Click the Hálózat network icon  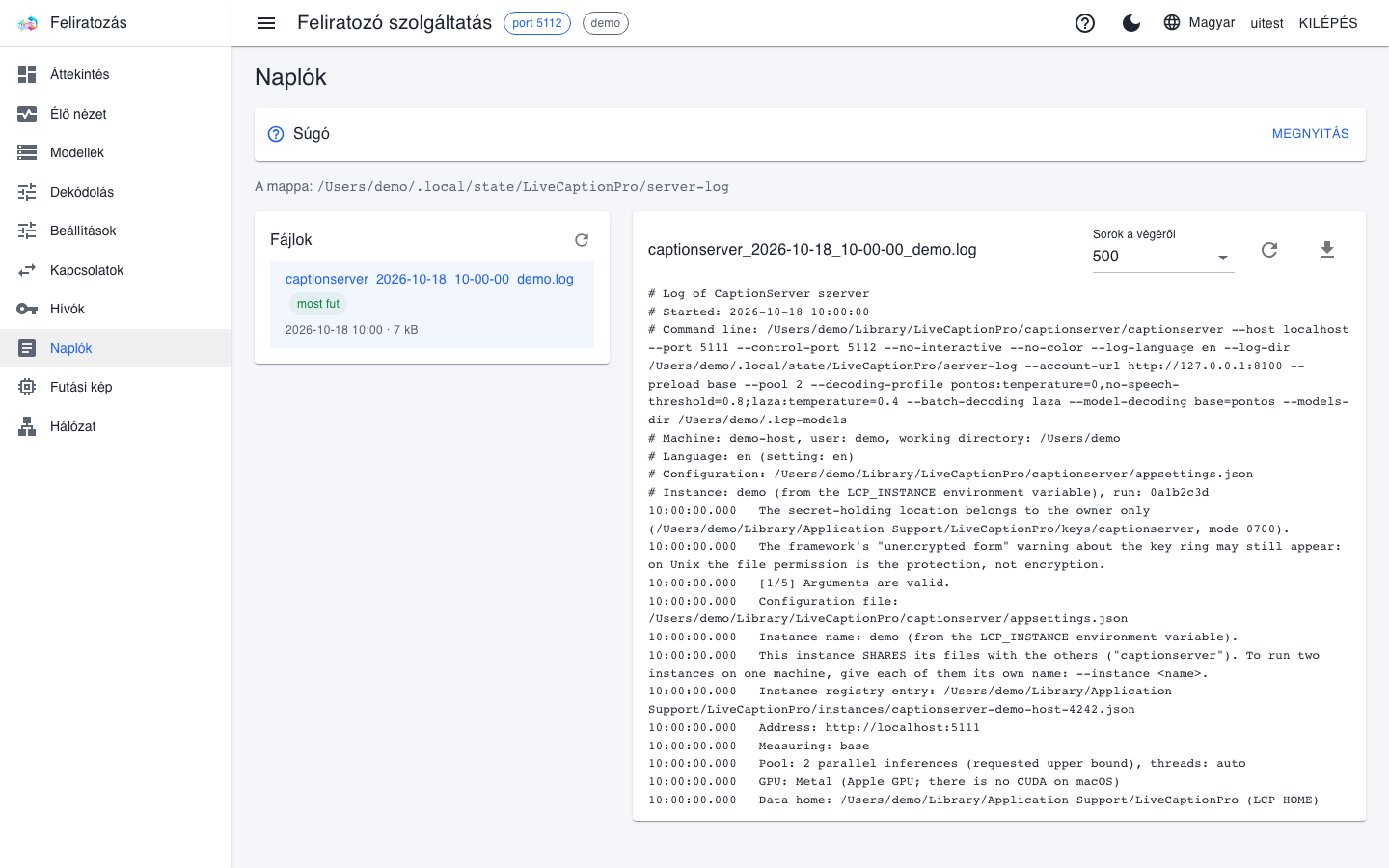pyautogui.click(x=27, y=426)
